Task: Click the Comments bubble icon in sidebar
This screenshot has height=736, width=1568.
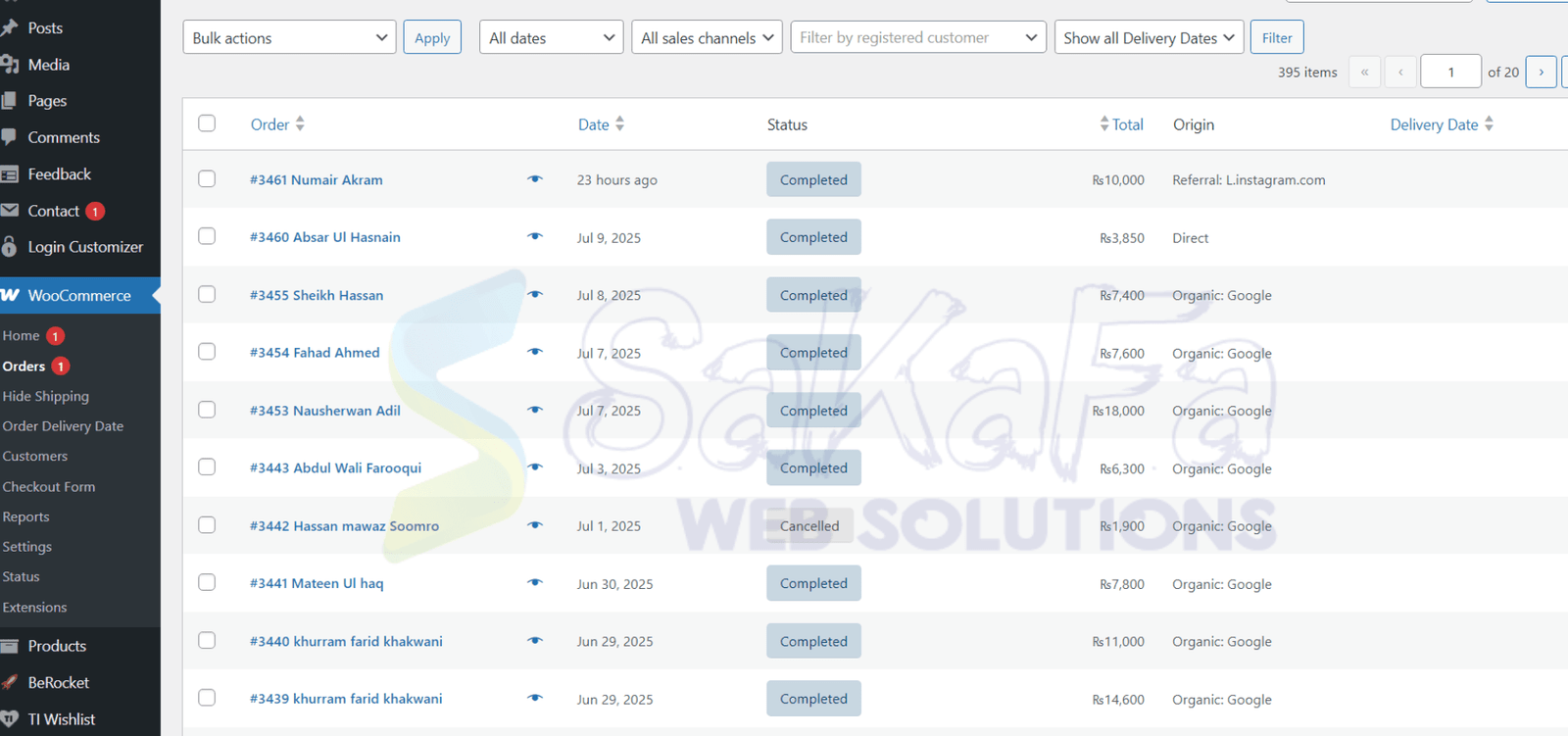Action: click(x=10, y=137)
